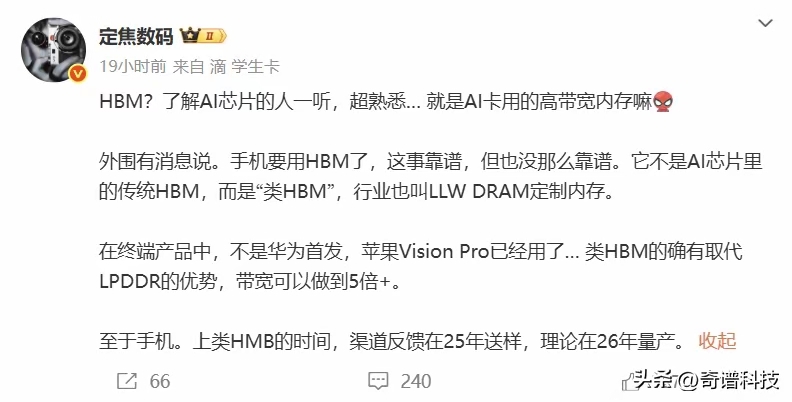792x402 pixels.
Task: Click the red spider mask emoji
Action: point(662,103)
